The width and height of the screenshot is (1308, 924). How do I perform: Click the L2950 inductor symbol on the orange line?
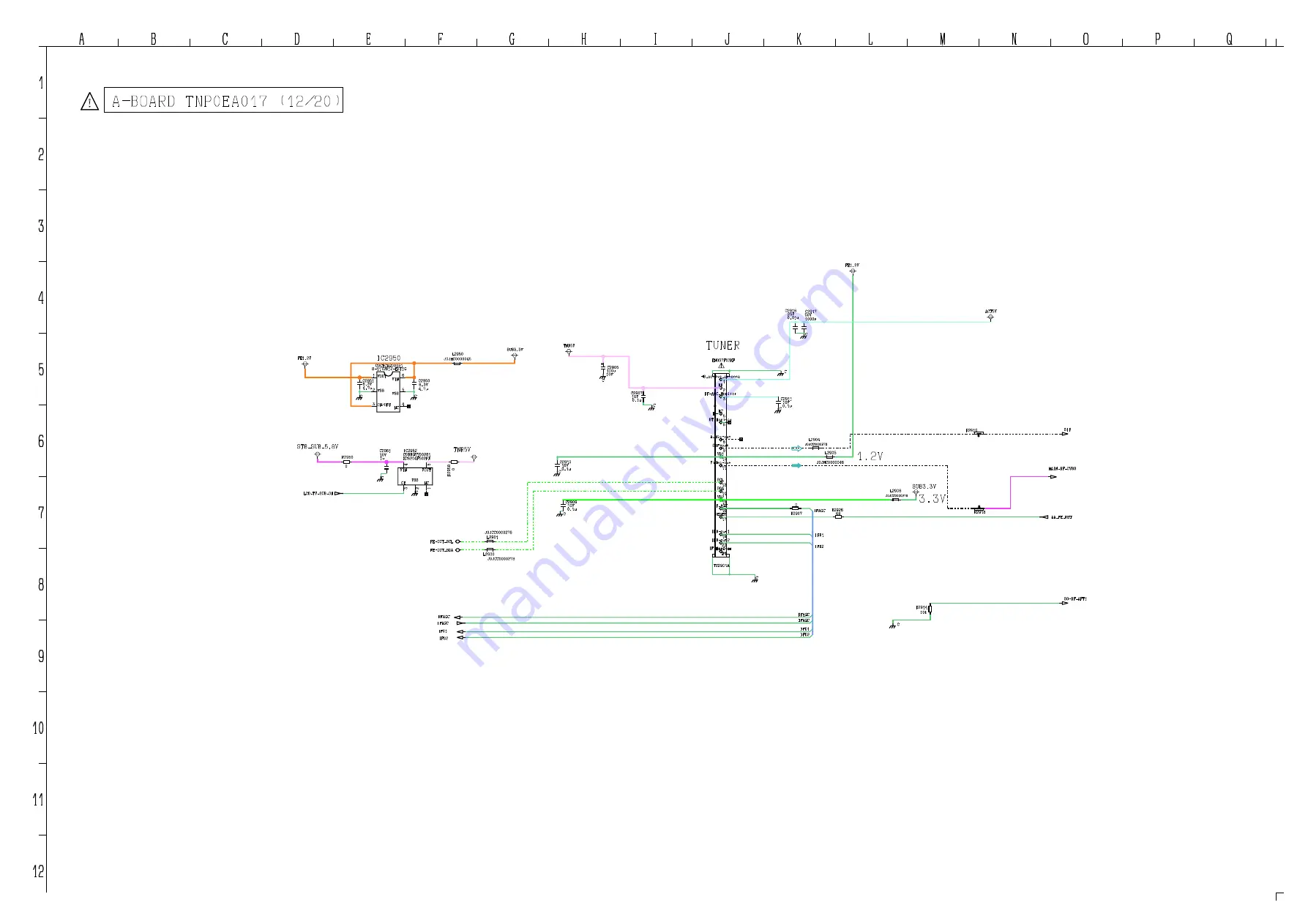pos(457,363)
